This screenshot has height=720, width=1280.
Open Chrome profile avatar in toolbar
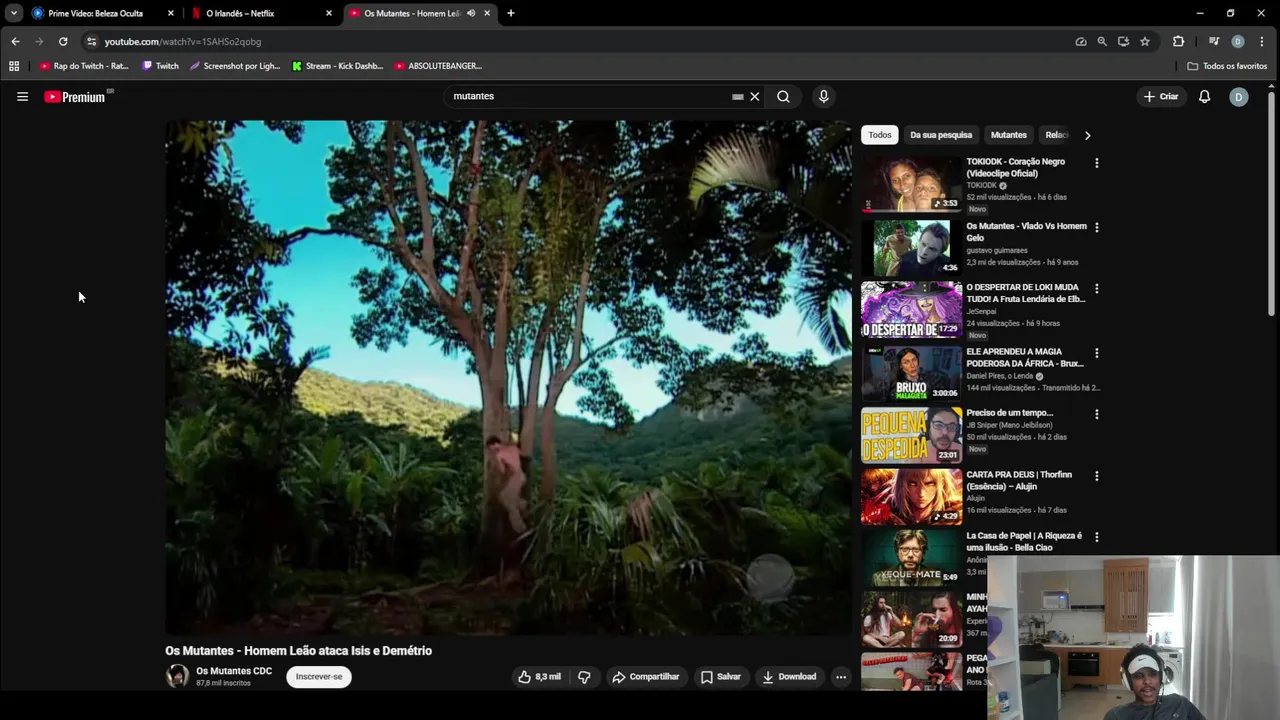1238,41
